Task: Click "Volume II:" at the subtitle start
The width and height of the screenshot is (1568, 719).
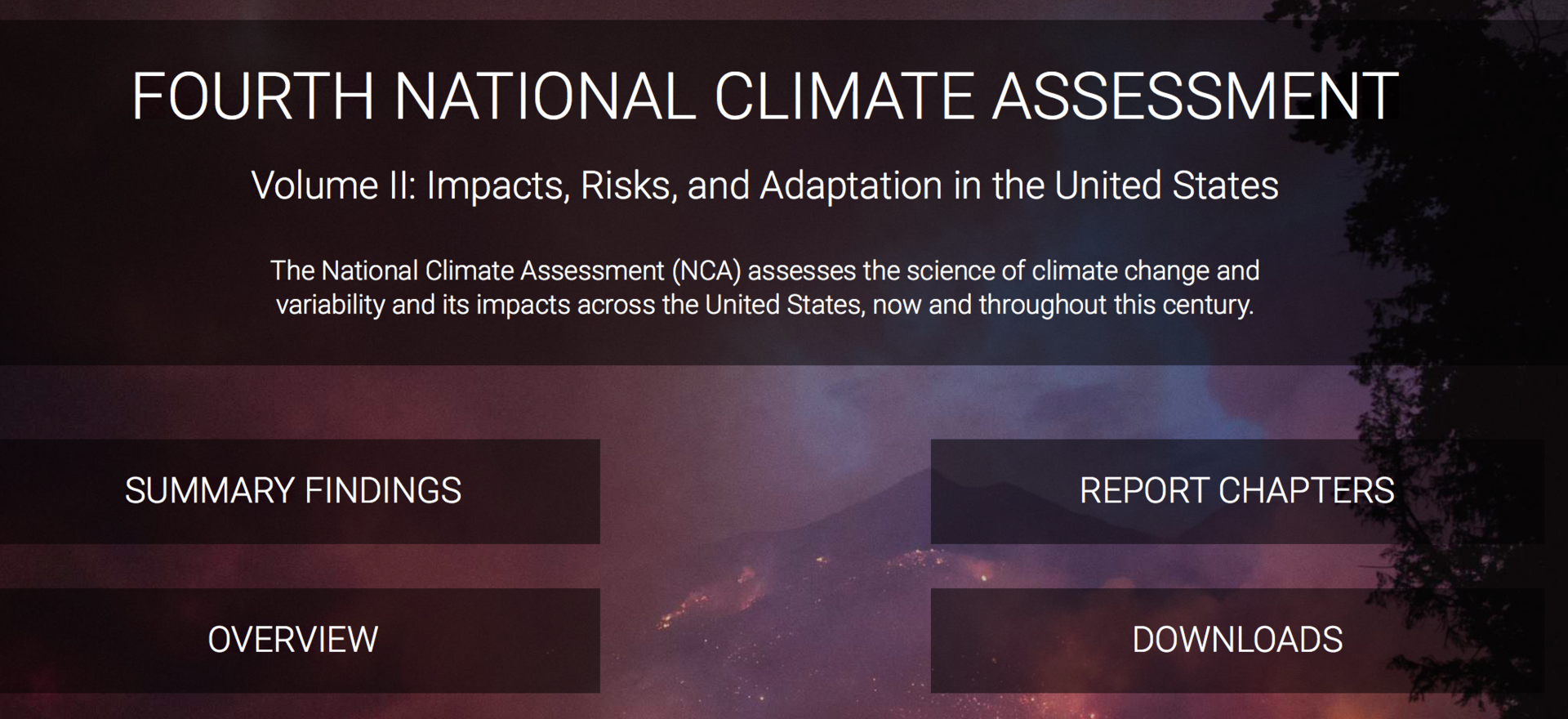Action: pos(334,185)
